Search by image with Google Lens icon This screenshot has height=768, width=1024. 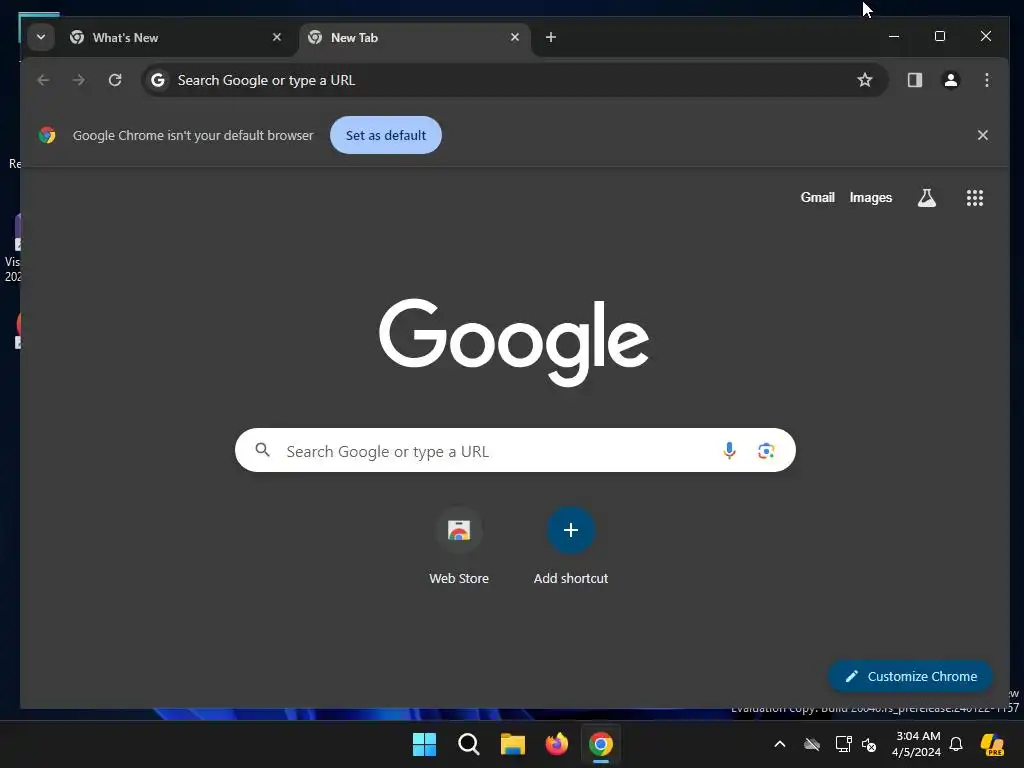(766, 451)
